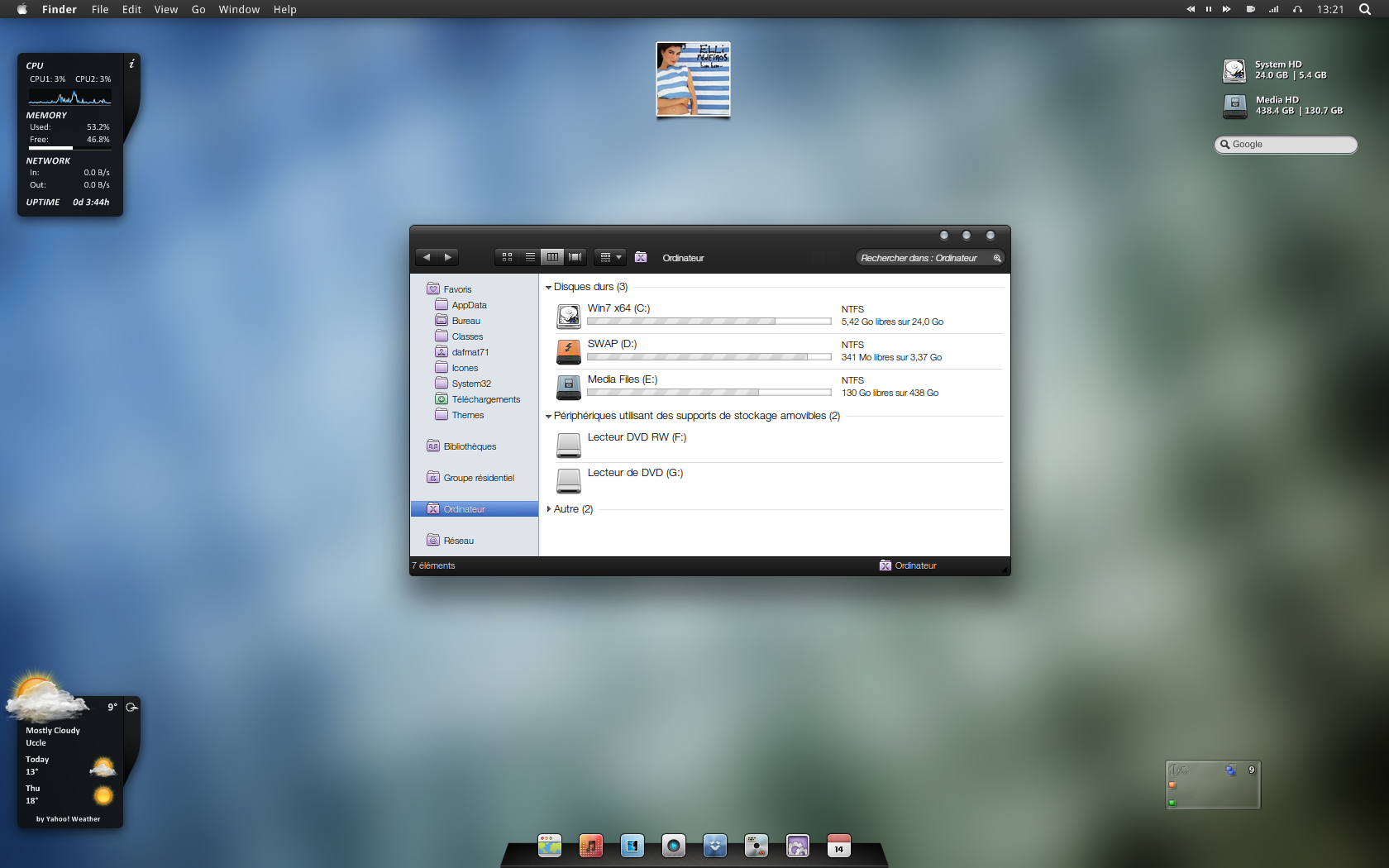1389x868 pixels.
Task: Click the album art thumbnail on desktop
Action: coord(693,80)
